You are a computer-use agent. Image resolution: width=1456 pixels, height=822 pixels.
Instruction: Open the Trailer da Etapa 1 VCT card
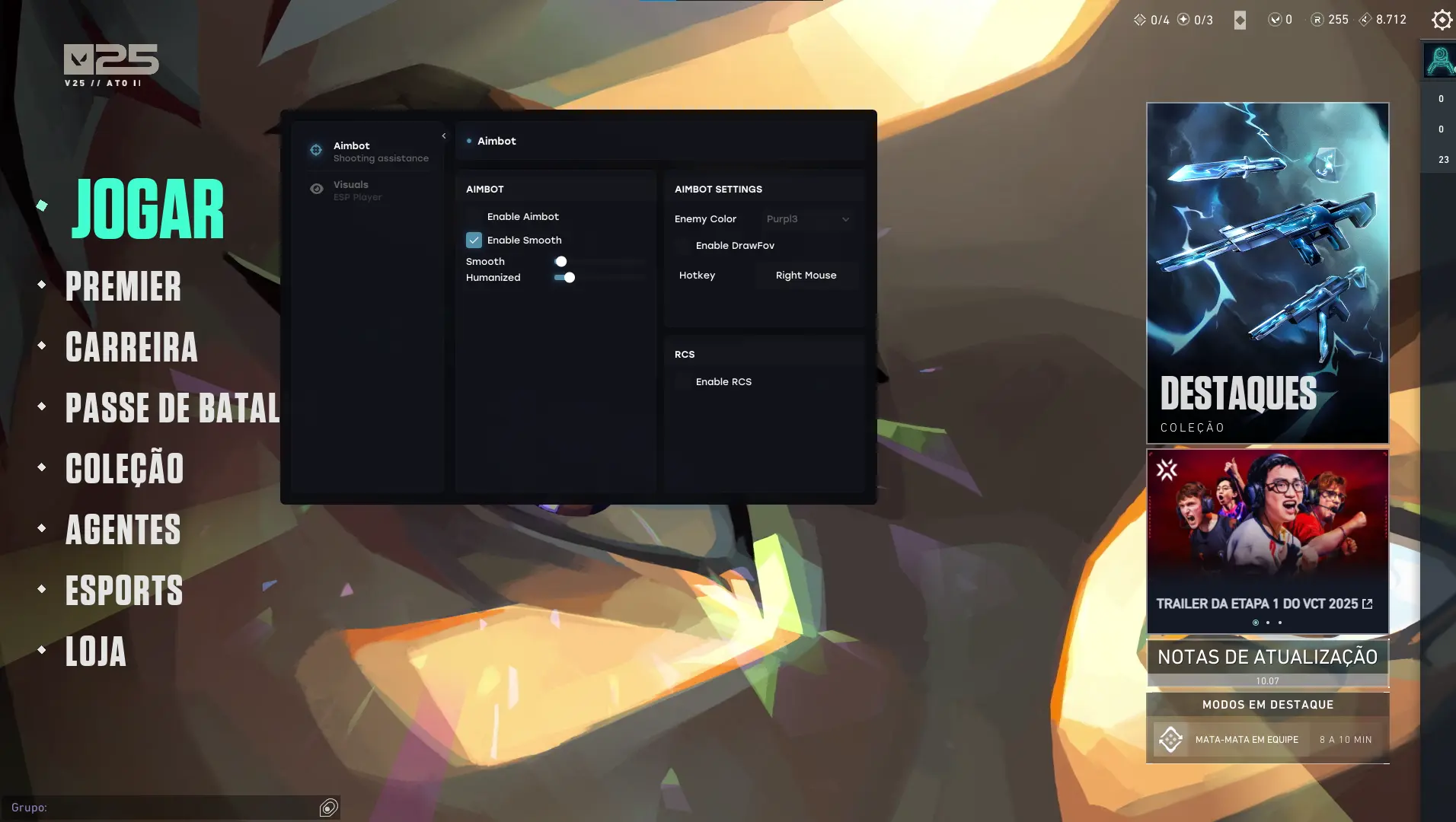pos(1268,541)
